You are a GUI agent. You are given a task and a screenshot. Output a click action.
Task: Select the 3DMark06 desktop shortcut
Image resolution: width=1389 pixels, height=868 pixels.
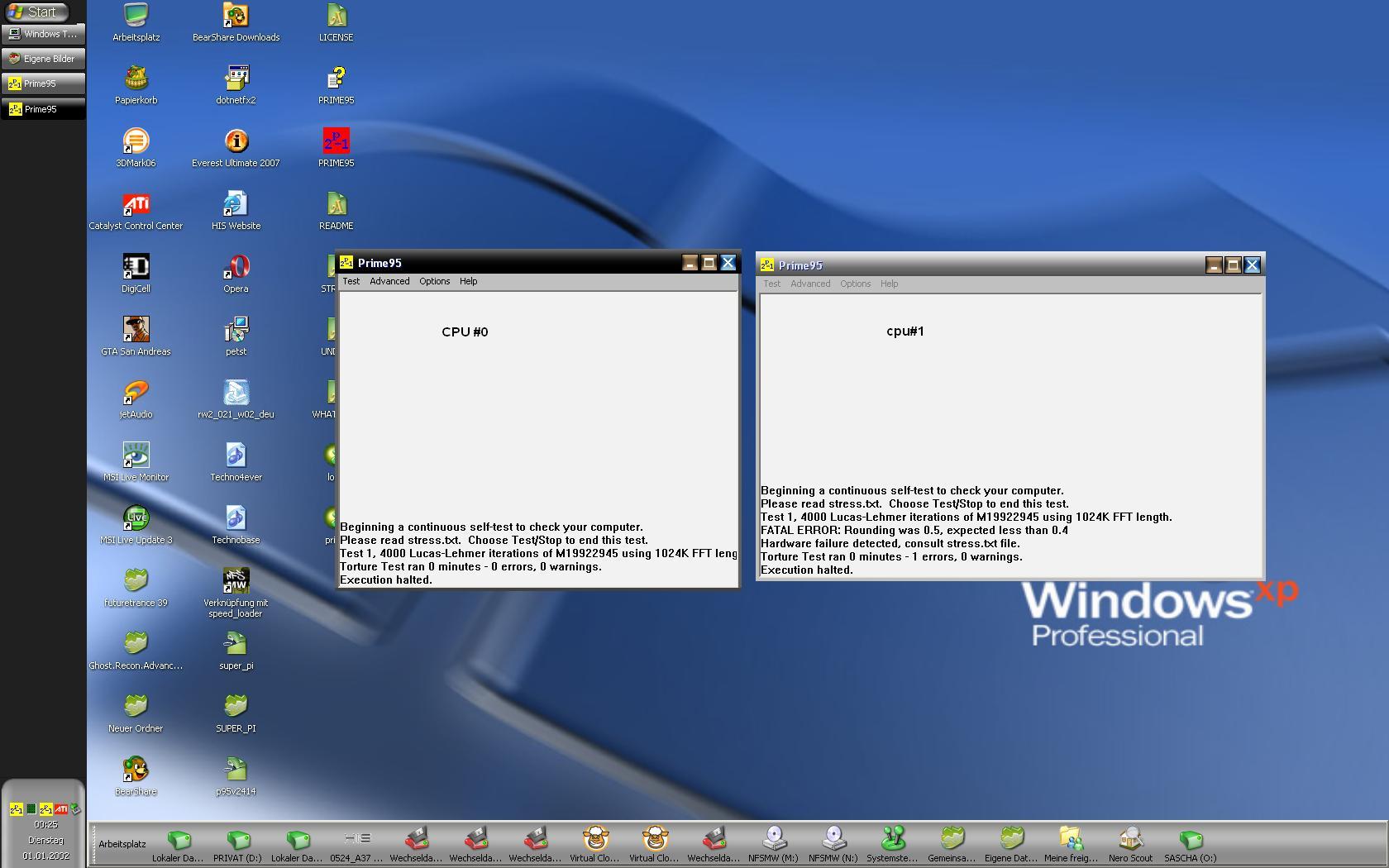pyautogui.click(x=136, y=148)
